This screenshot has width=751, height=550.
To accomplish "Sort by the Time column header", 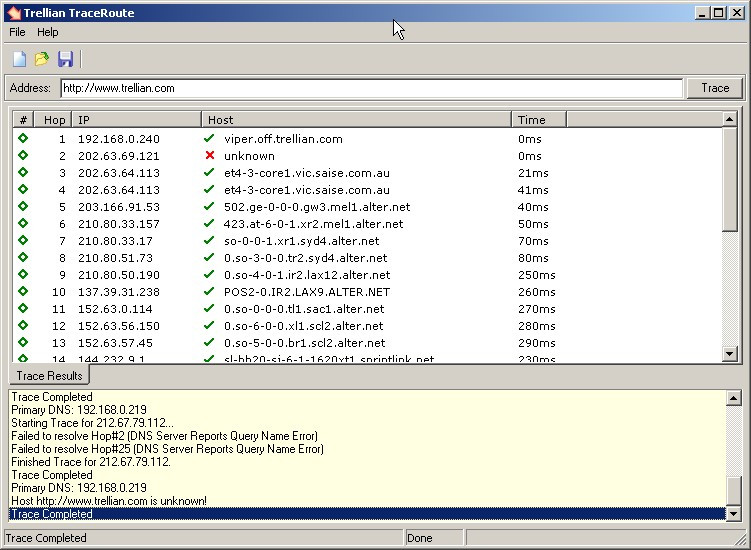I will coord(539,120).
